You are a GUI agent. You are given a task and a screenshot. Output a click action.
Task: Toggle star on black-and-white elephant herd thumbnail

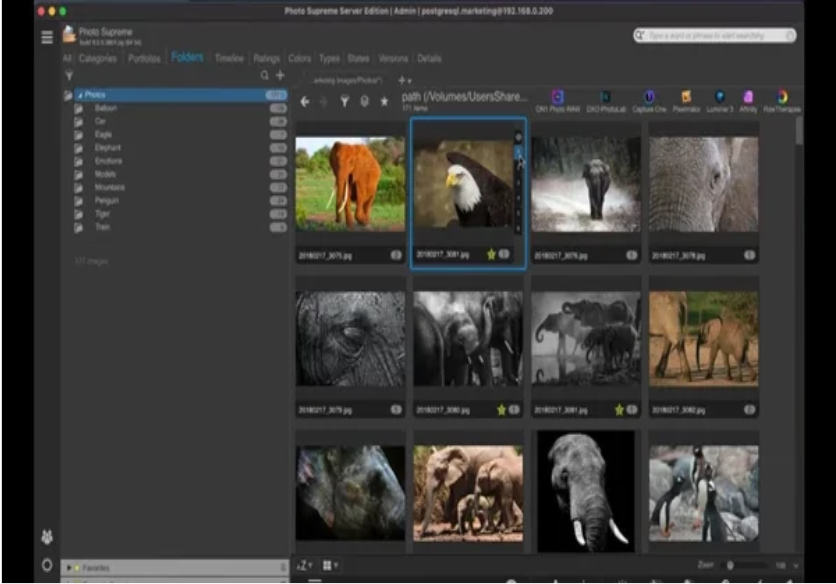501,410
